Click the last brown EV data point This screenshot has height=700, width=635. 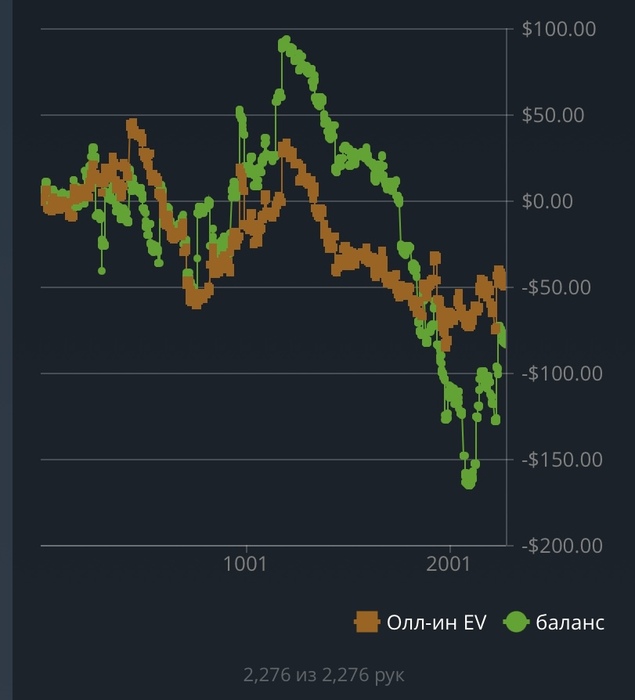(x=502, y=283)
